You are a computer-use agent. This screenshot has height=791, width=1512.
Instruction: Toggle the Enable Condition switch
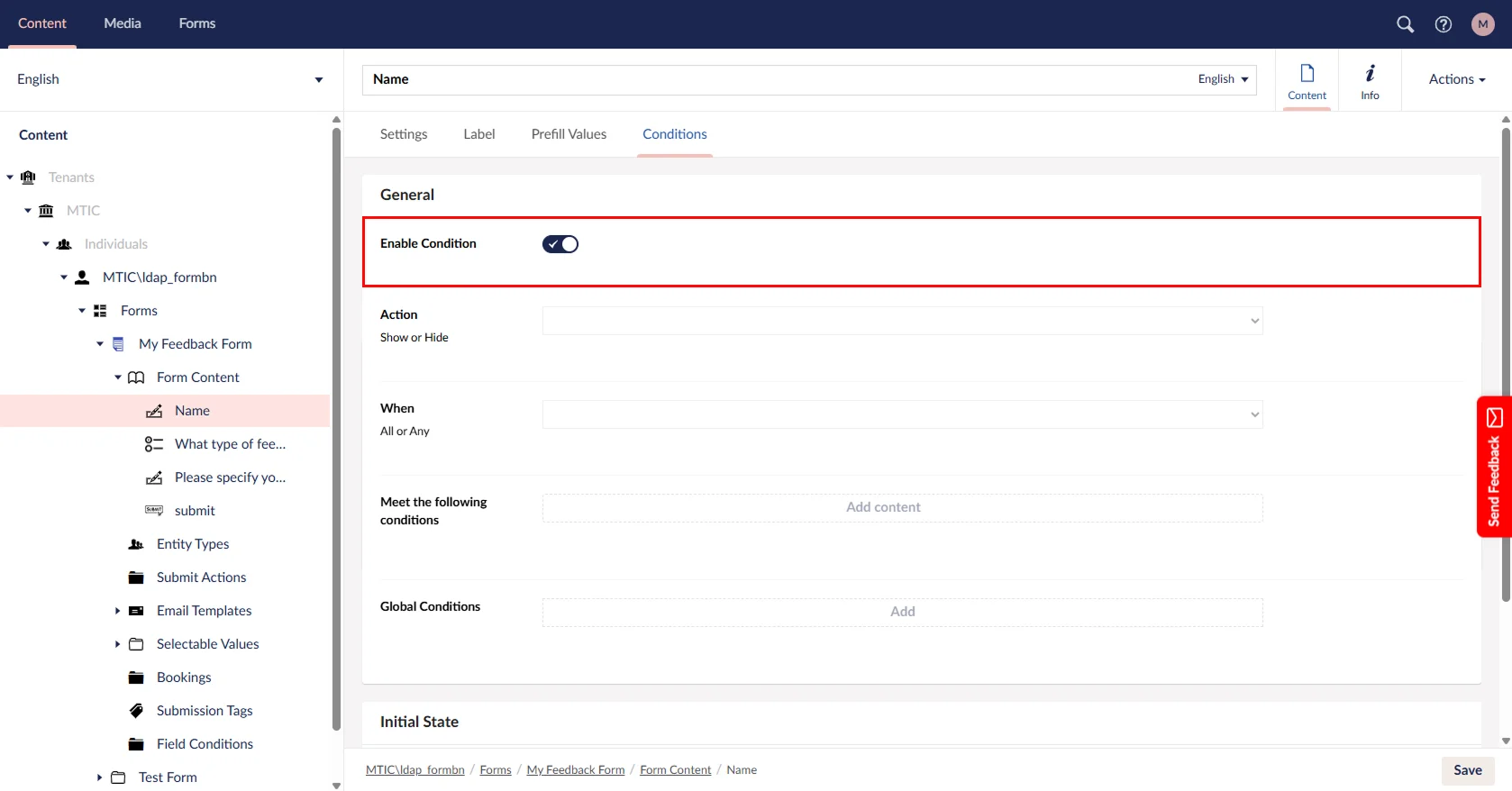tap(560, 244)
